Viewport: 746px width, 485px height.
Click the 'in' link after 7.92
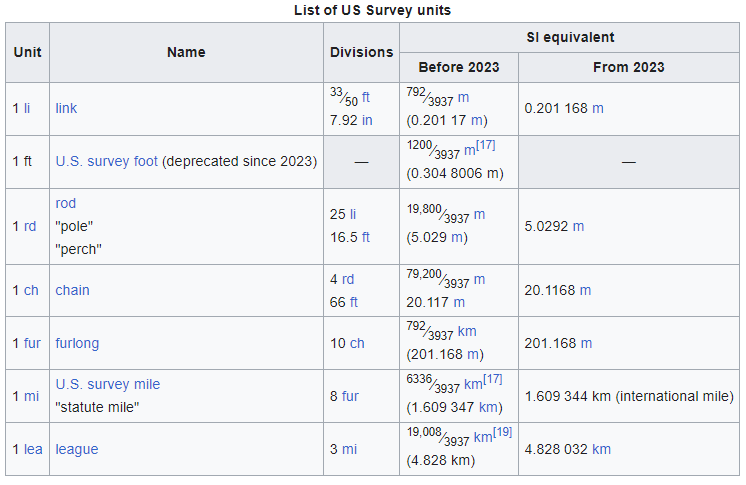367,120
